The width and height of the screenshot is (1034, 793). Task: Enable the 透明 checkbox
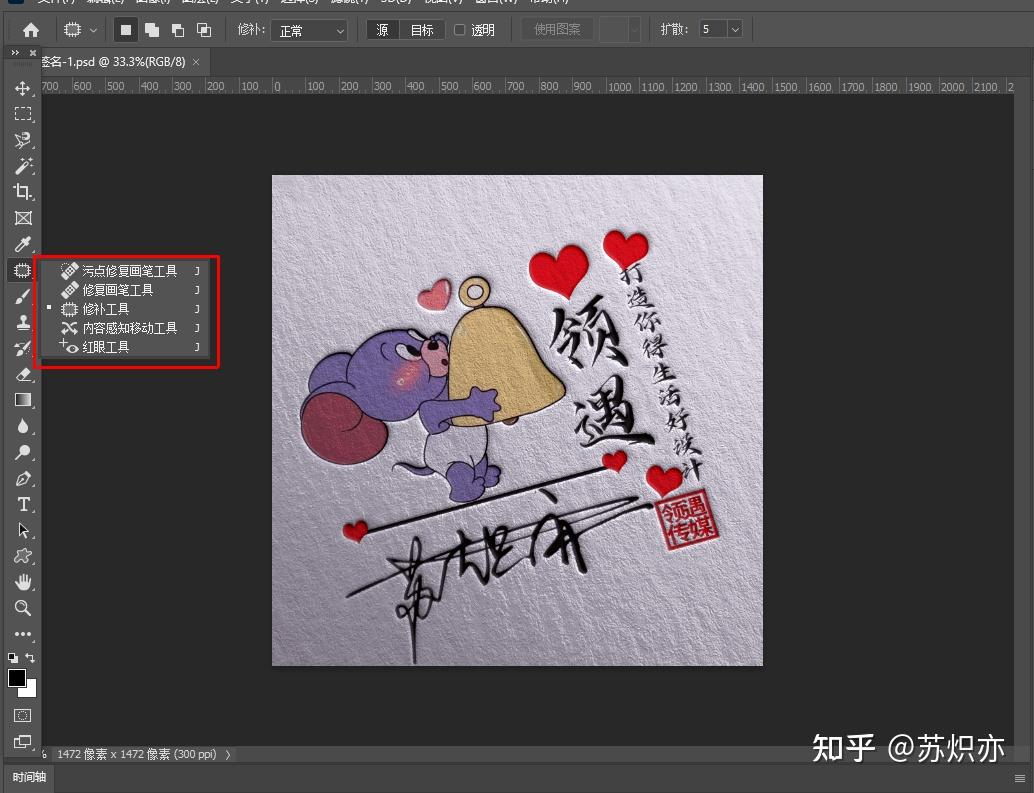click(x=460, y=30)
